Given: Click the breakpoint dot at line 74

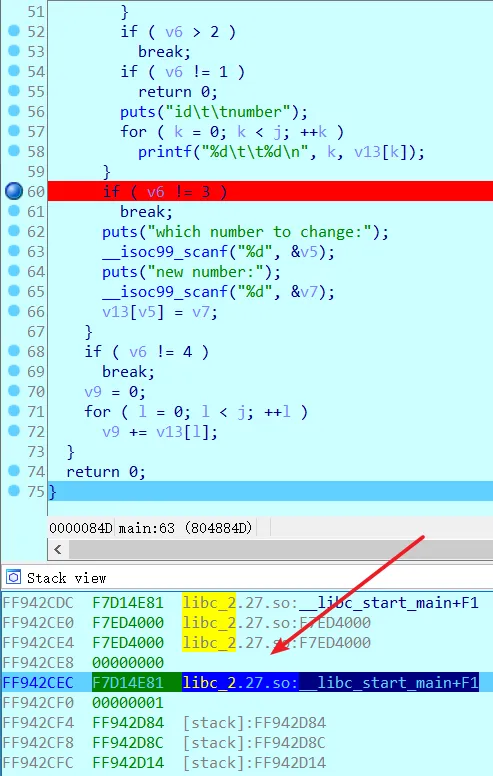Looking at the screenshot, I should pyautogui.click(x=14, y=471).
